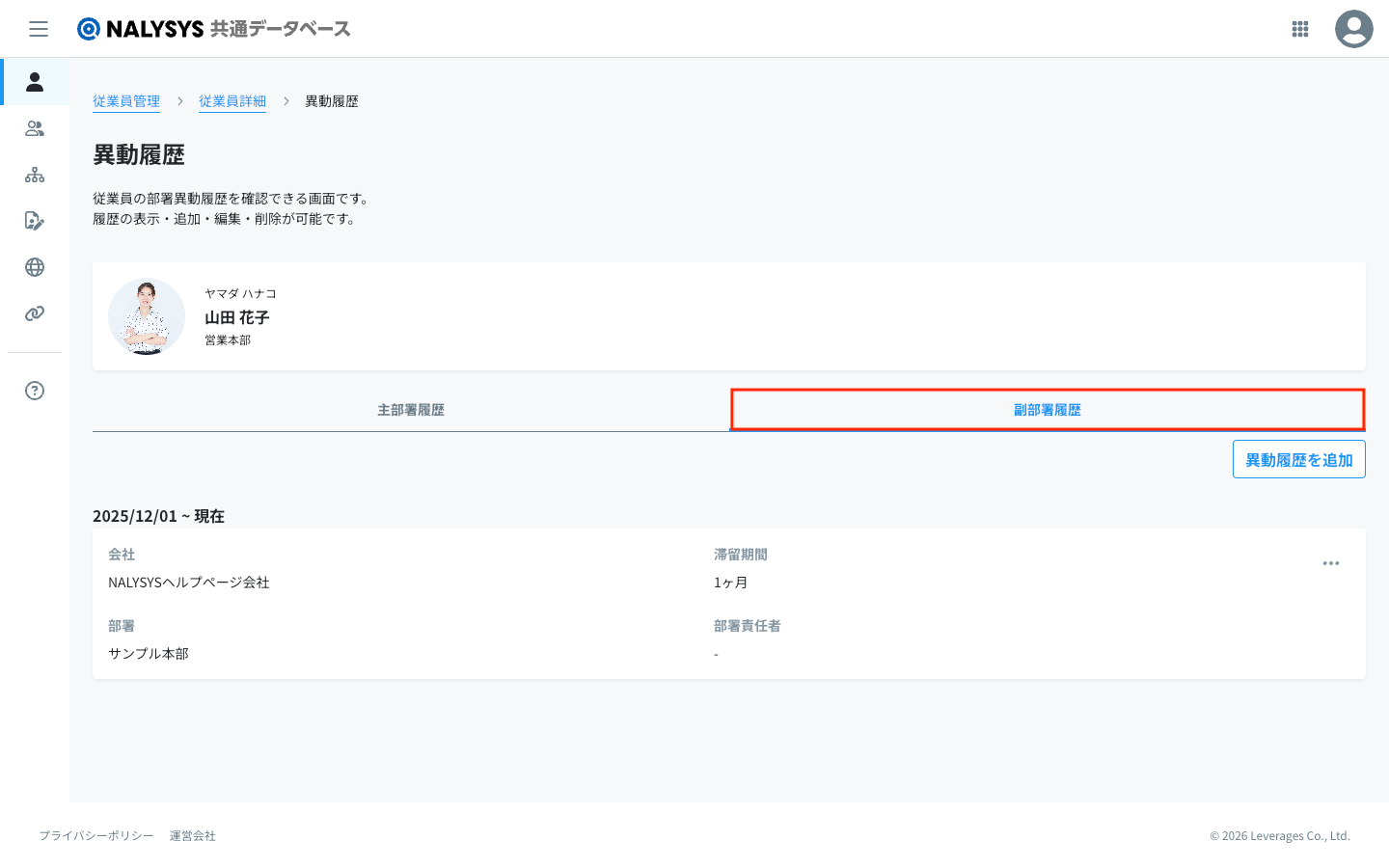The width and height of the screenshot is (1389, 868).
Task: Open the organization chart sidebar icon
Action: 35,175
